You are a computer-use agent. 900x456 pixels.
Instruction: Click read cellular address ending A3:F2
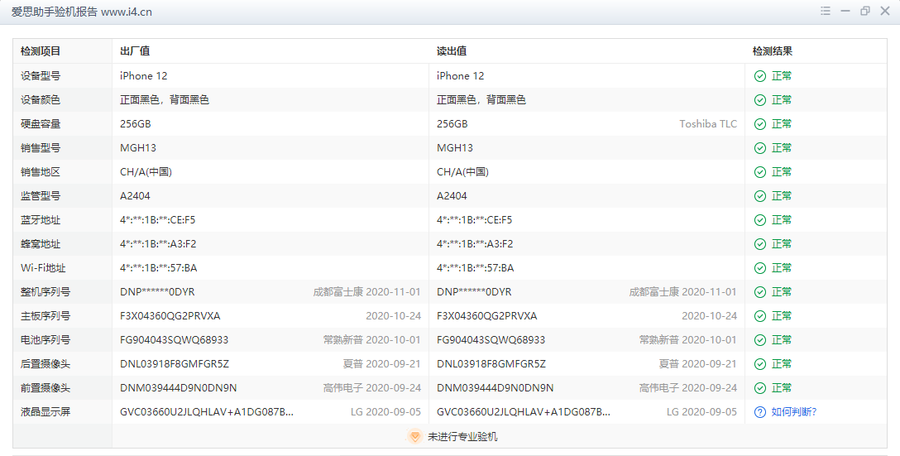pos(475,244)
